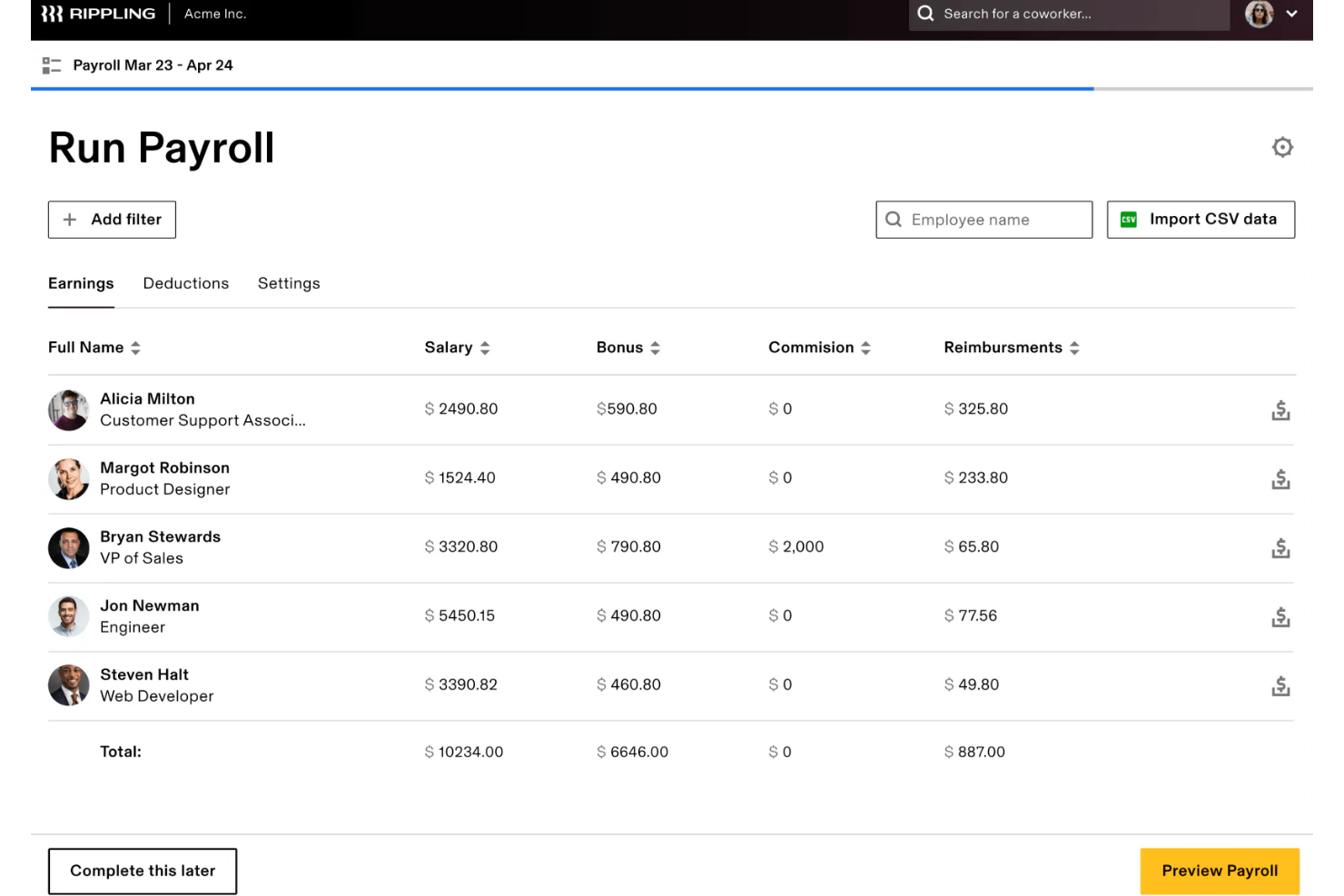Click the payment icon in Alicia Milton's row
This screenshot has height=896, width=1344.
pyautogui.click(x=1280, y=410)
